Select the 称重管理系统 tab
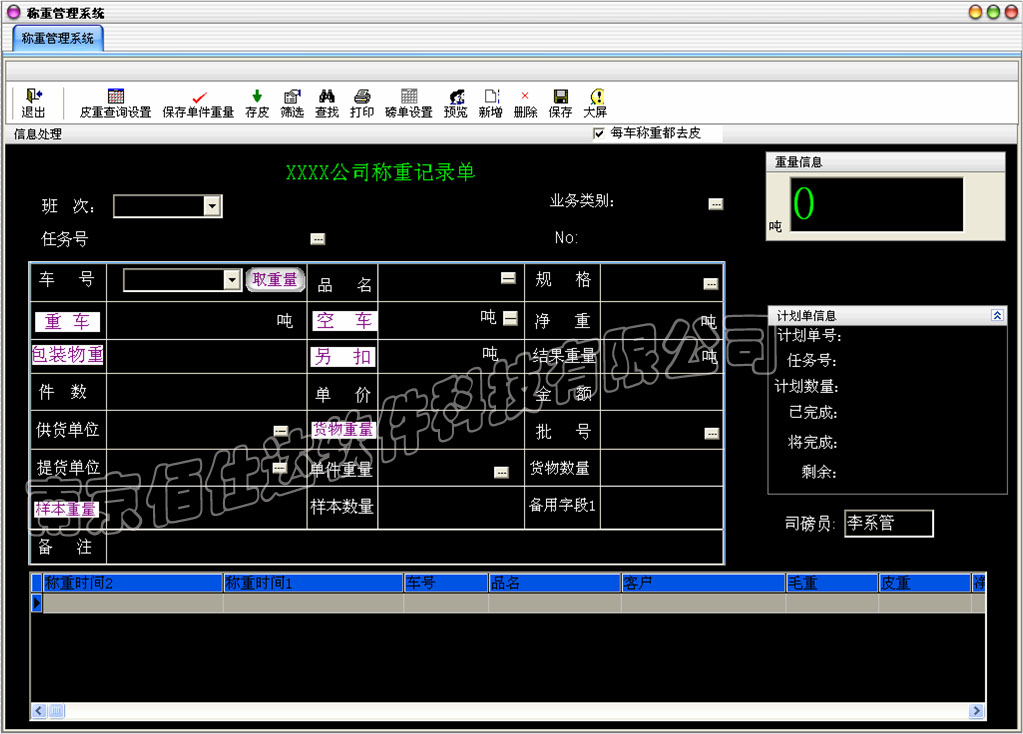The image size is (1023, 734). point(57,38)
